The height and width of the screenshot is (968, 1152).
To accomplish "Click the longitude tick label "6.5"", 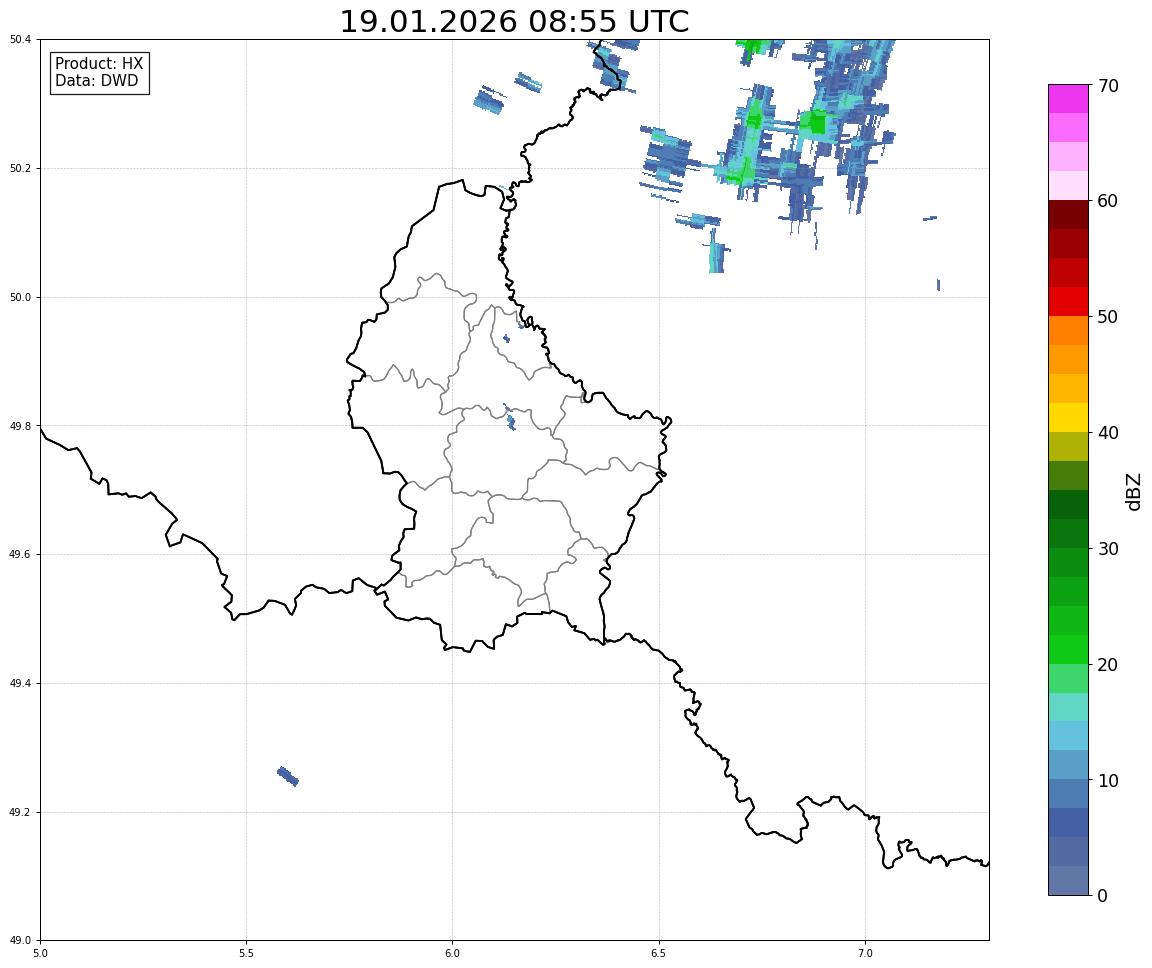I will 659,953.
